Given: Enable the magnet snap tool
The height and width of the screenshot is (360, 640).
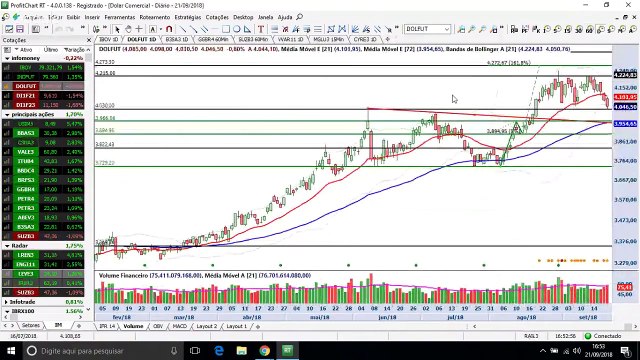Looking at the screenshot, I should 169,29.
